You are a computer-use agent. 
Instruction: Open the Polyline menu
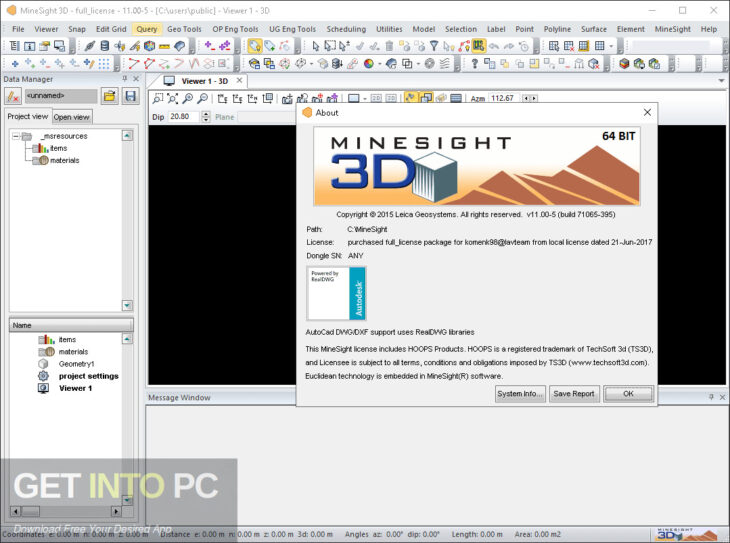557,29
